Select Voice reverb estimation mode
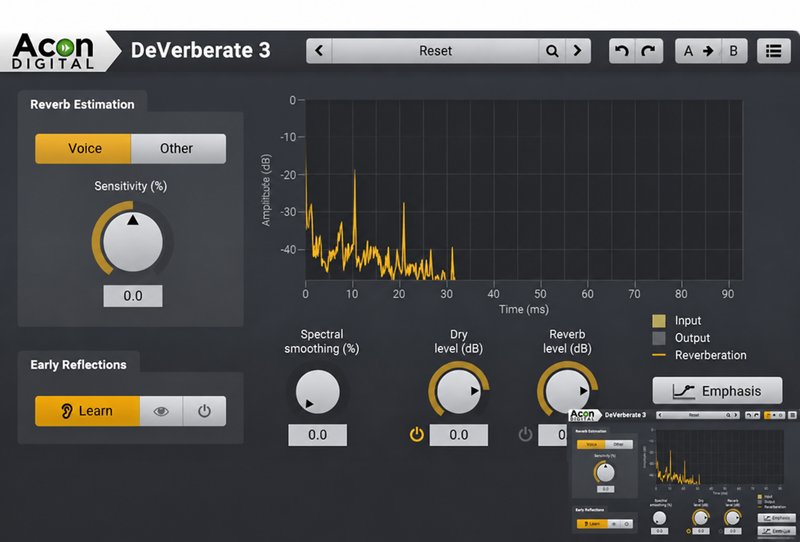 click(x=83, y=149)
